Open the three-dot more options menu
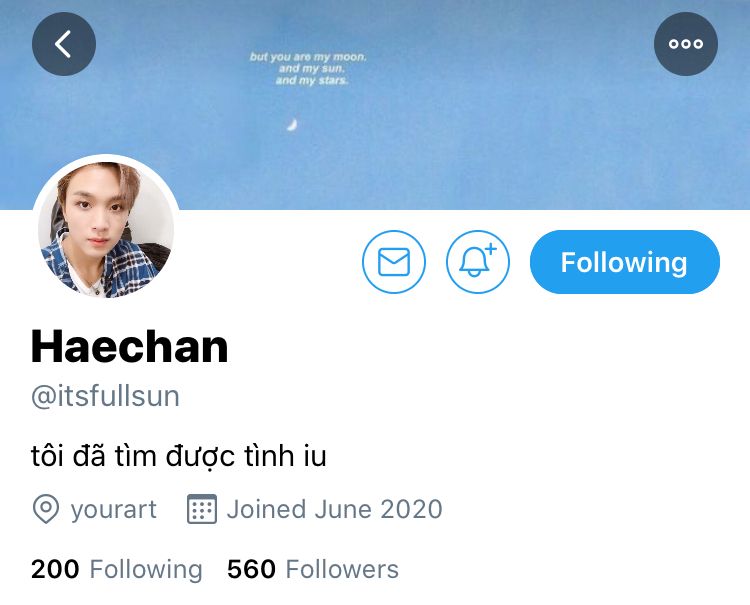750x605 pixels. tap(685, 44)
